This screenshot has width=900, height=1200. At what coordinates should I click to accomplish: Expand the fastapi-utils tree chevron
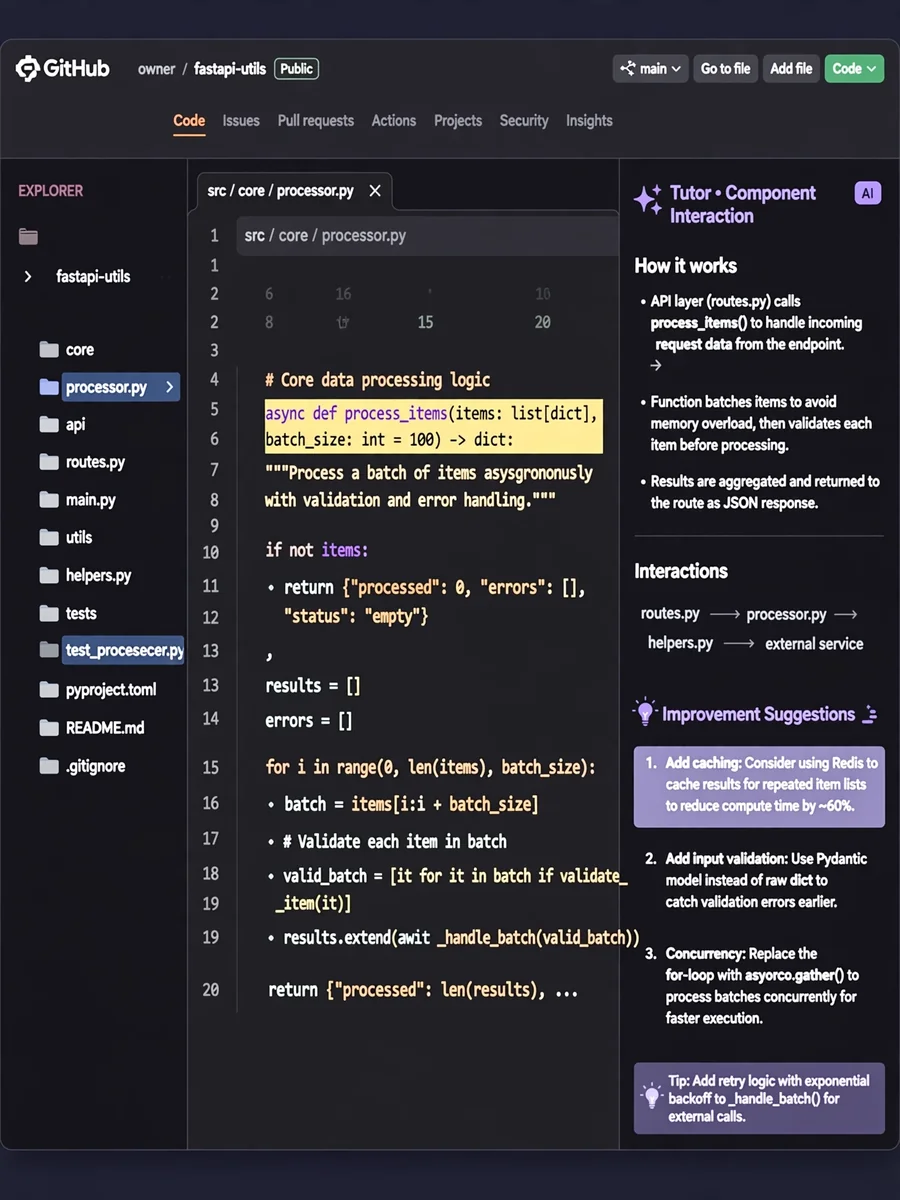[28, 276]
